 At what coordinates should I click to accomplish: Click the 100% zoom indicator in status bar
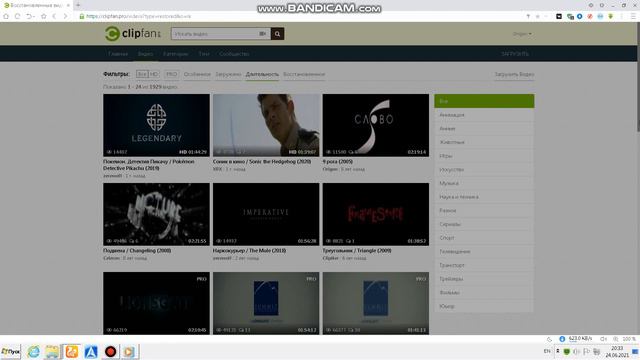click(x=629, y=339)
